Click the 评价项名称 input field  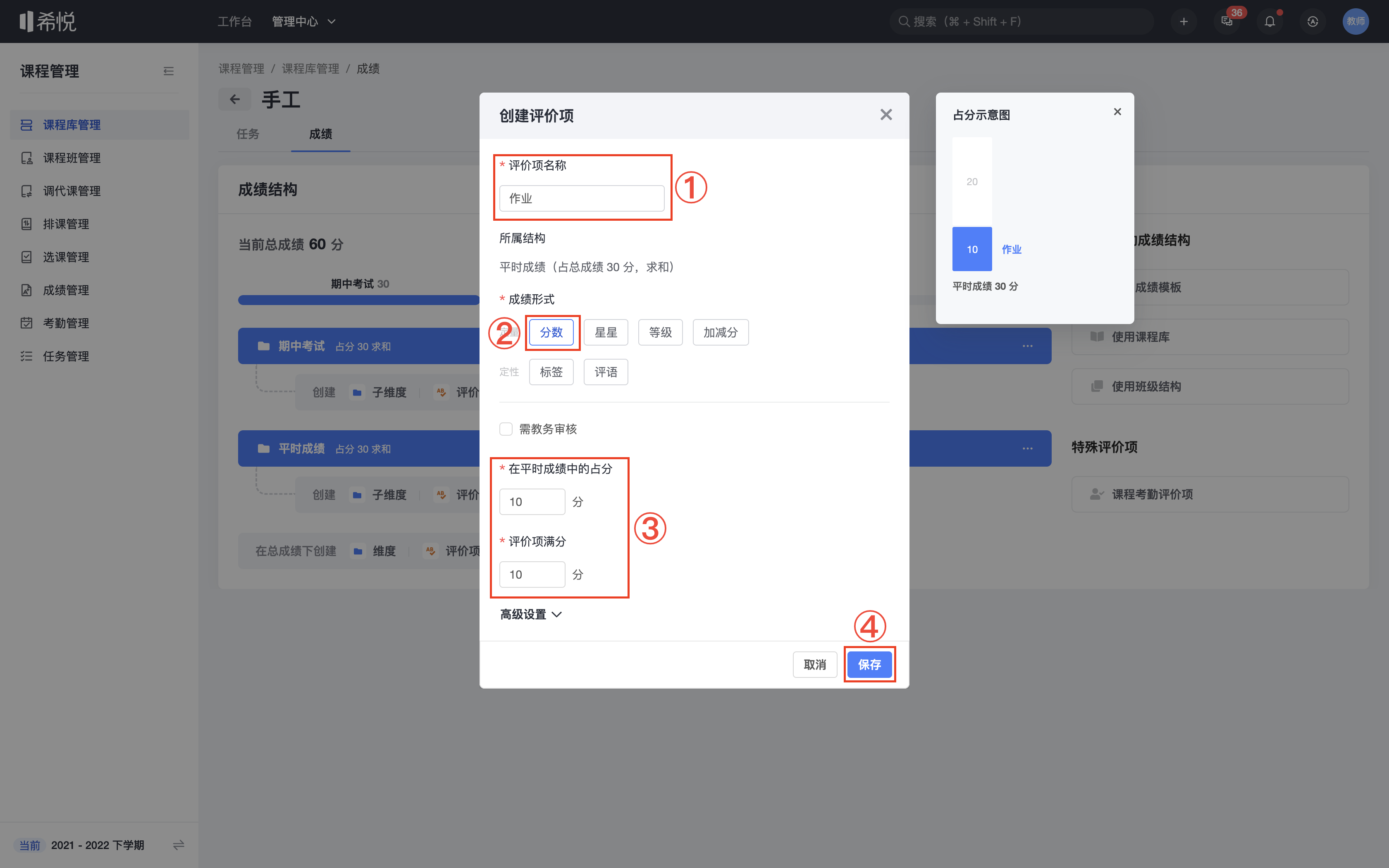click(581, 198)
